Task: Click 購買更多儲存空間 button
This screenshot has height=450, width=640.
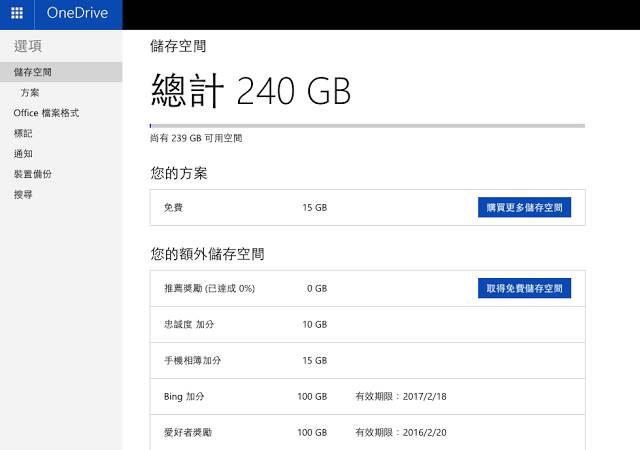Action: click(x=524, y=207)
